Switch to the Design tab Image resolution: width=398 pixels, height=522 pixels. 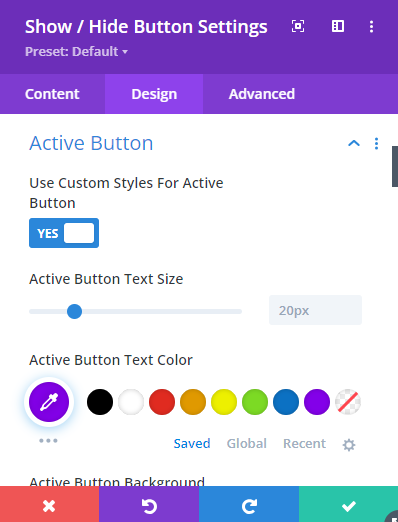tap(154, 94)
